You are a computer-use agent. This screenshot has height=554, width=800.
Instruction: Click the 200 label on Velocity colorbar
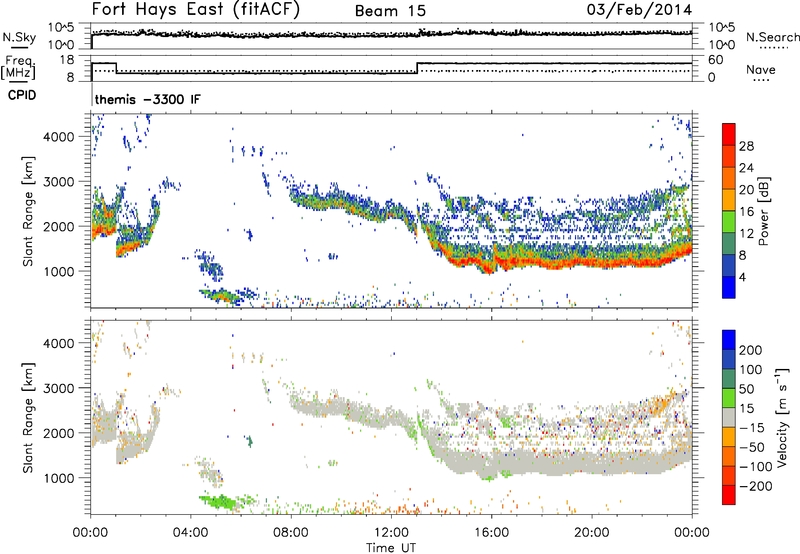(751, 350)
